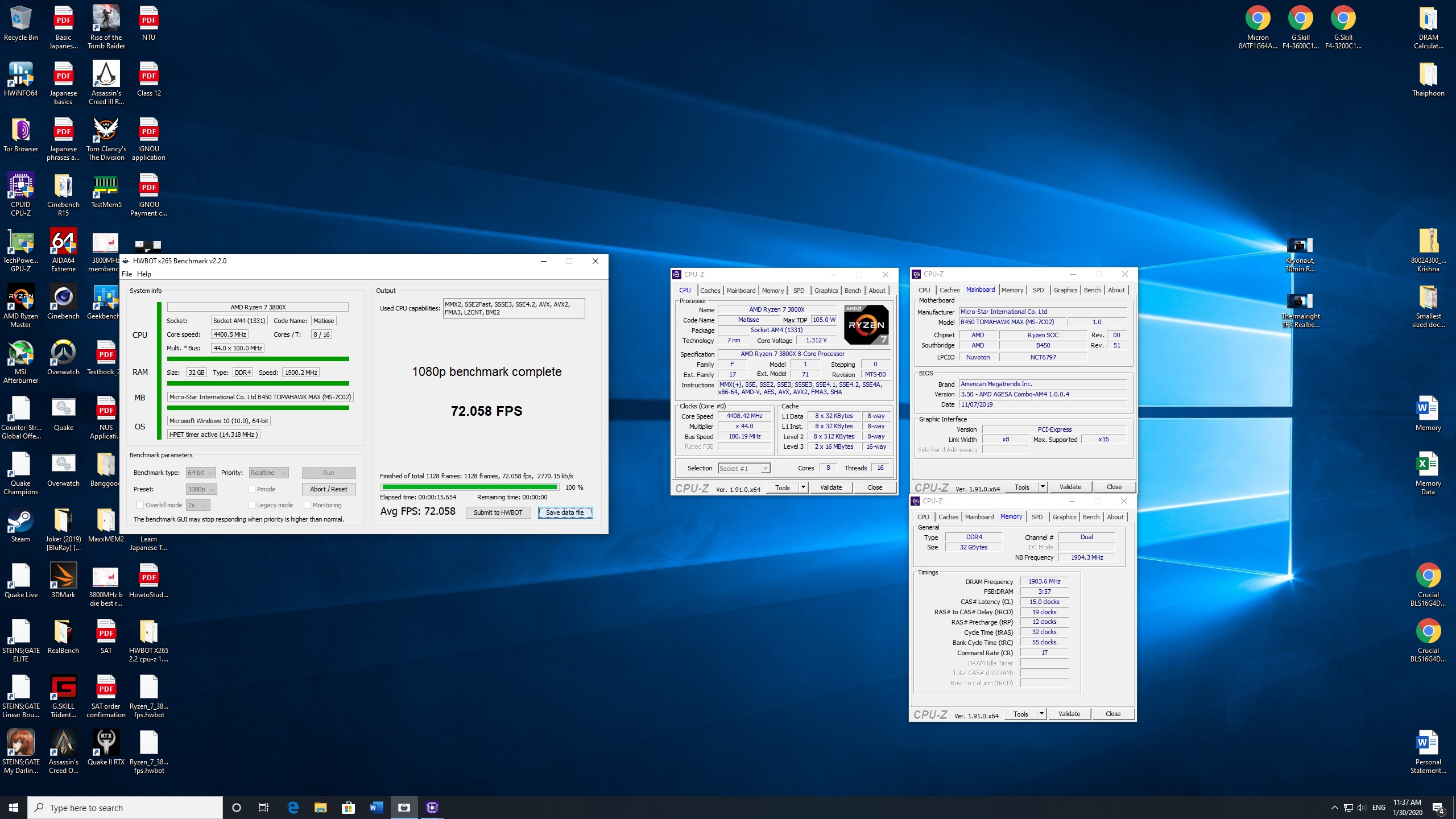1456x819 pixels.
Task: Toggle Legacy mode checkbox
Action: coord(252,505)
